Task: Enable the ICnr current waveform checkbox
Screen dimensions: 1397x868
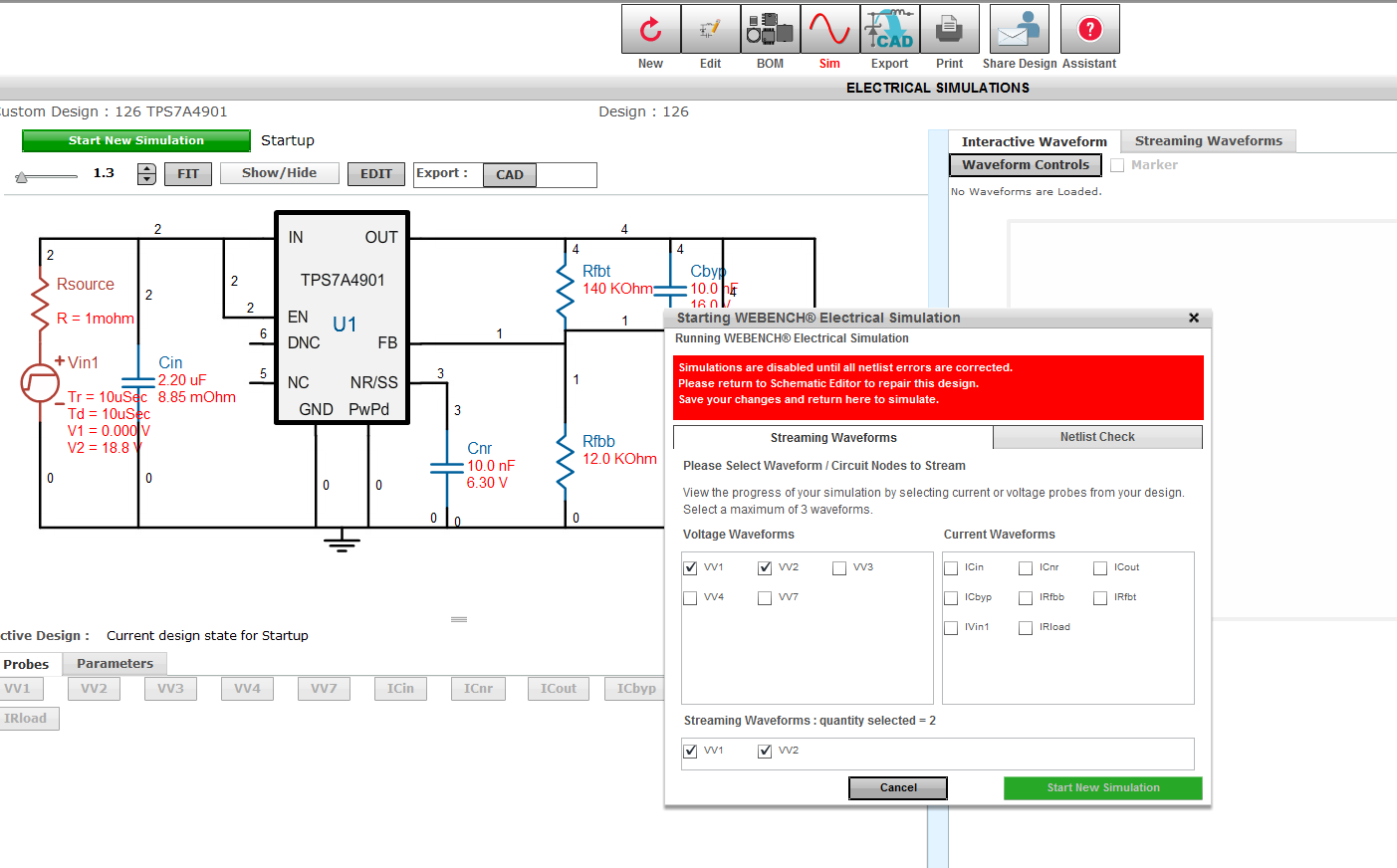Action: (x=1026, y=568)
